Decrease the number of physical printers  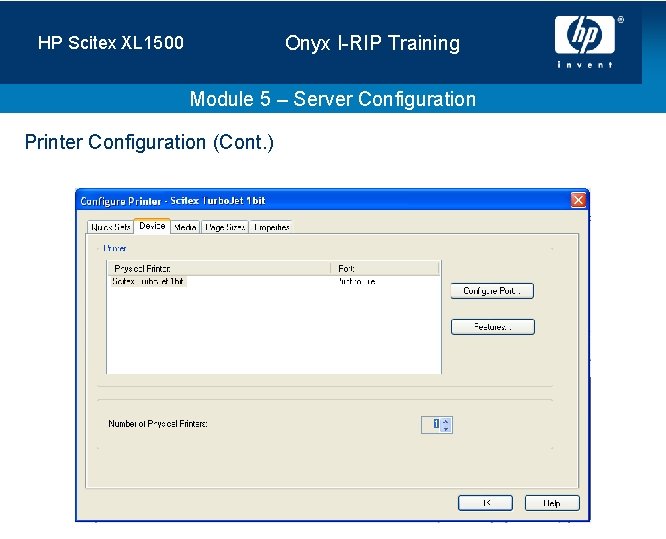[x=446, y=429]
